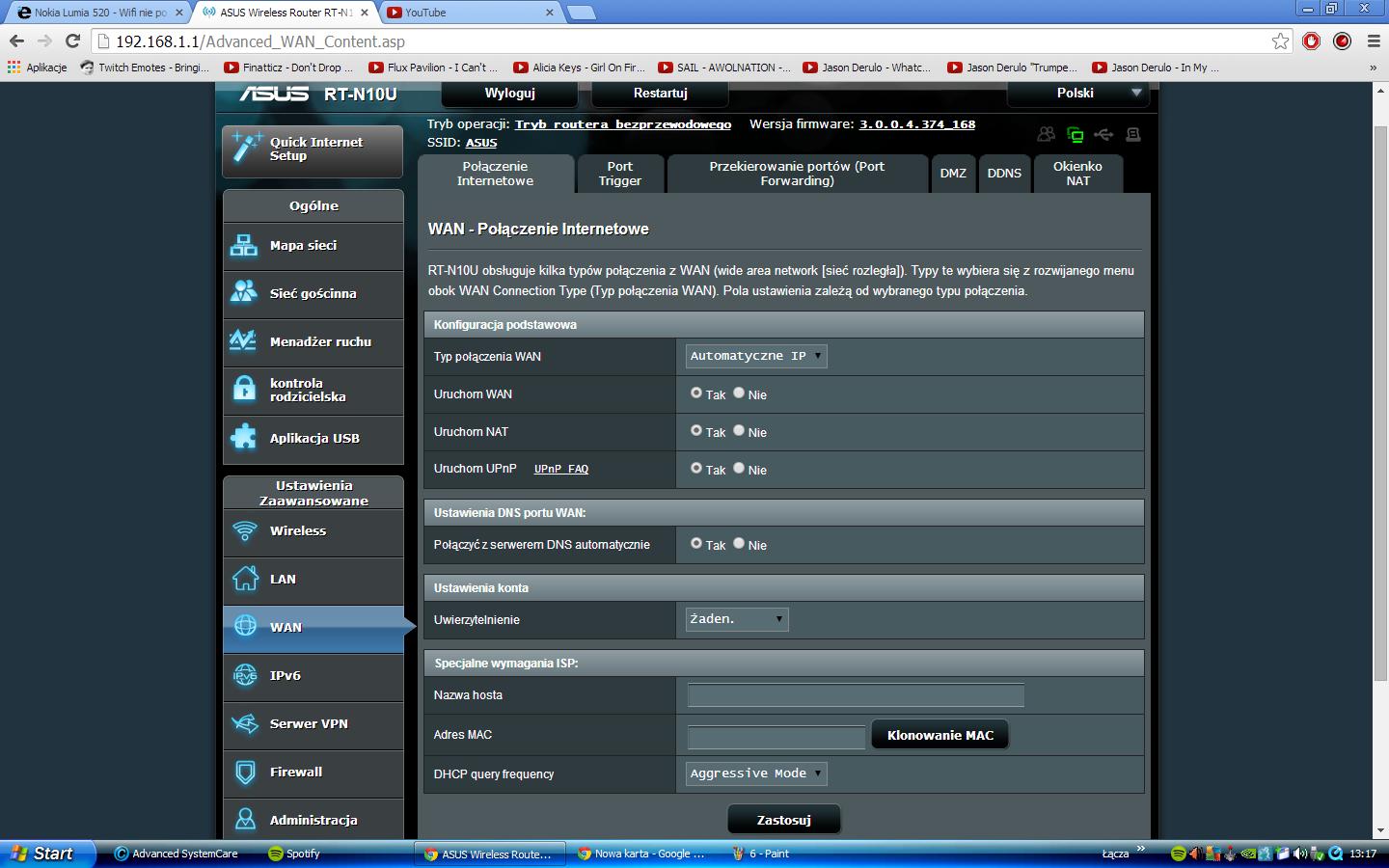Open Administracja settings in sidebar
Viewport: 1389px width, 868px height.
coord(313,820)
